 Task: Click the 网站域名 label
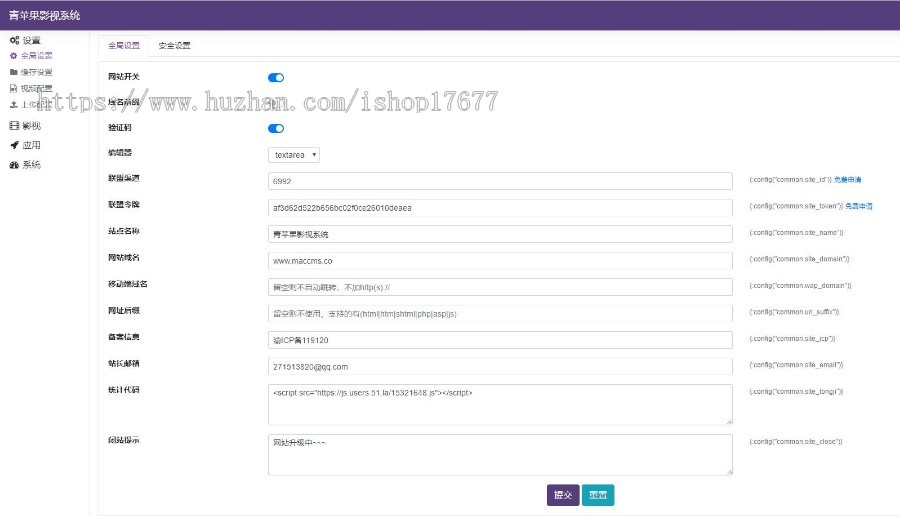pos(124,258)
